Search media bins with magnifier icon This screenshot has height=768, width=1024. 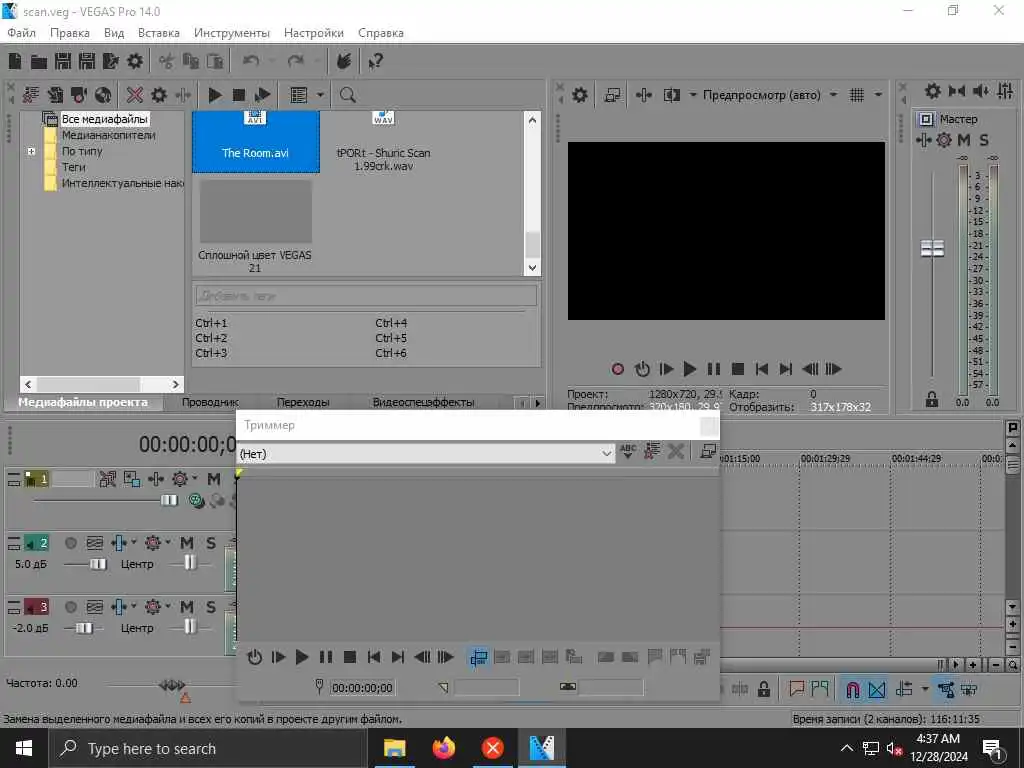(x=347, y=95)
